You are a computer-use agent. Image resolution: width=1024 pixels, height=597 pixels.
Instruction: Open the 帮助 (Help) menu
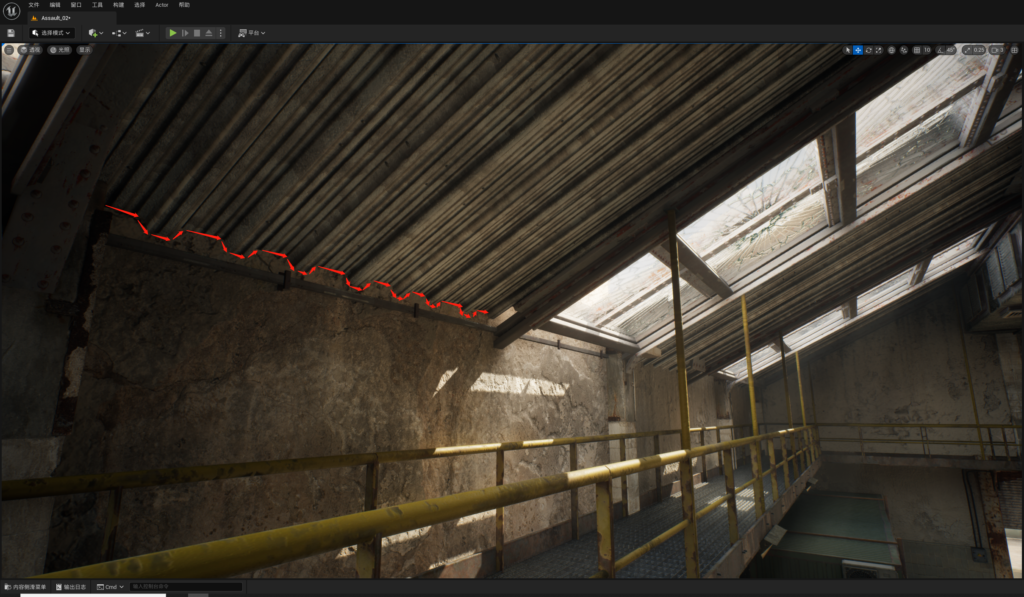[x=184, y=5]
